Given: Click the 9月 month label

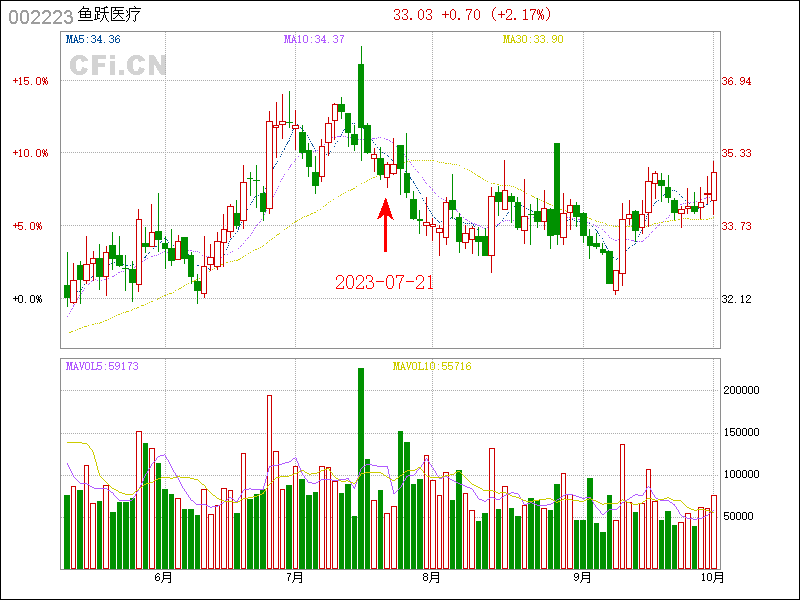Looking at the screenshot, I should click(x=582, y=578).
